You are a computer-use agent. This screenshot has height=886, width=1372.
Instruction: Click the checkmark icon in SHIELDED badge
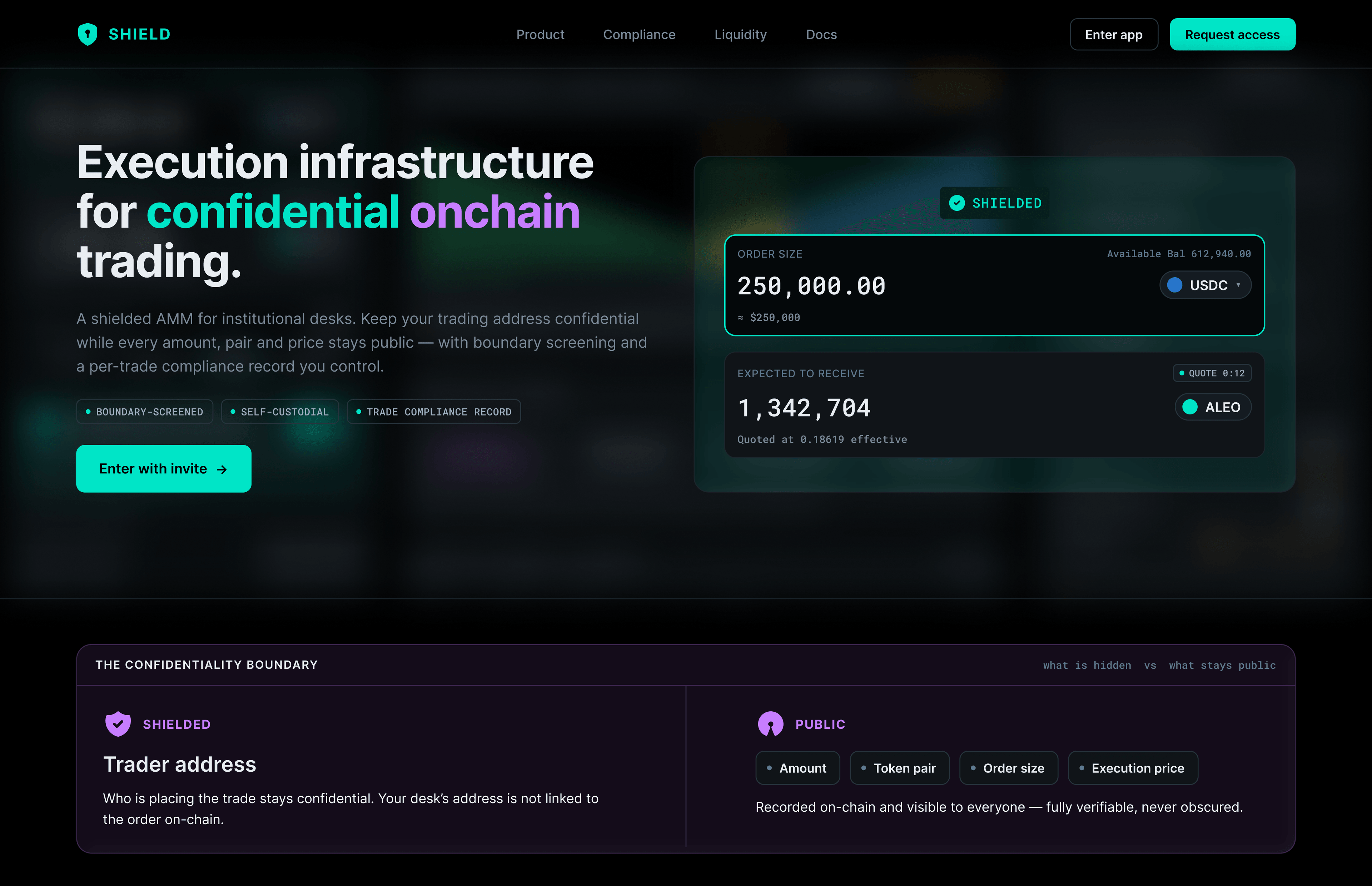957,203
